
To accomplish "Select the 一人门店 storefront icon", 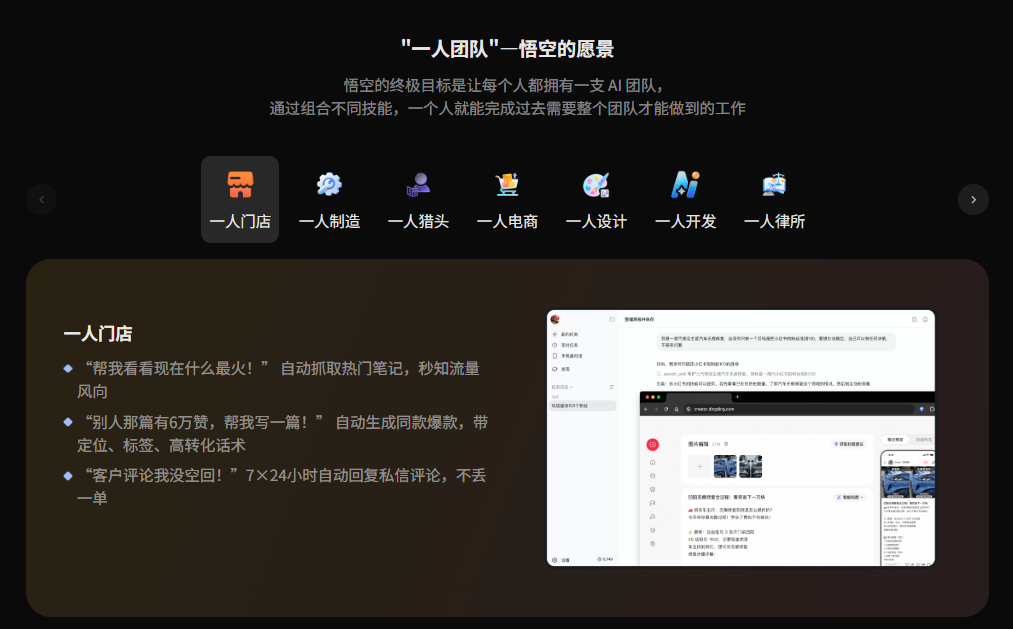I will pos(239,184).
